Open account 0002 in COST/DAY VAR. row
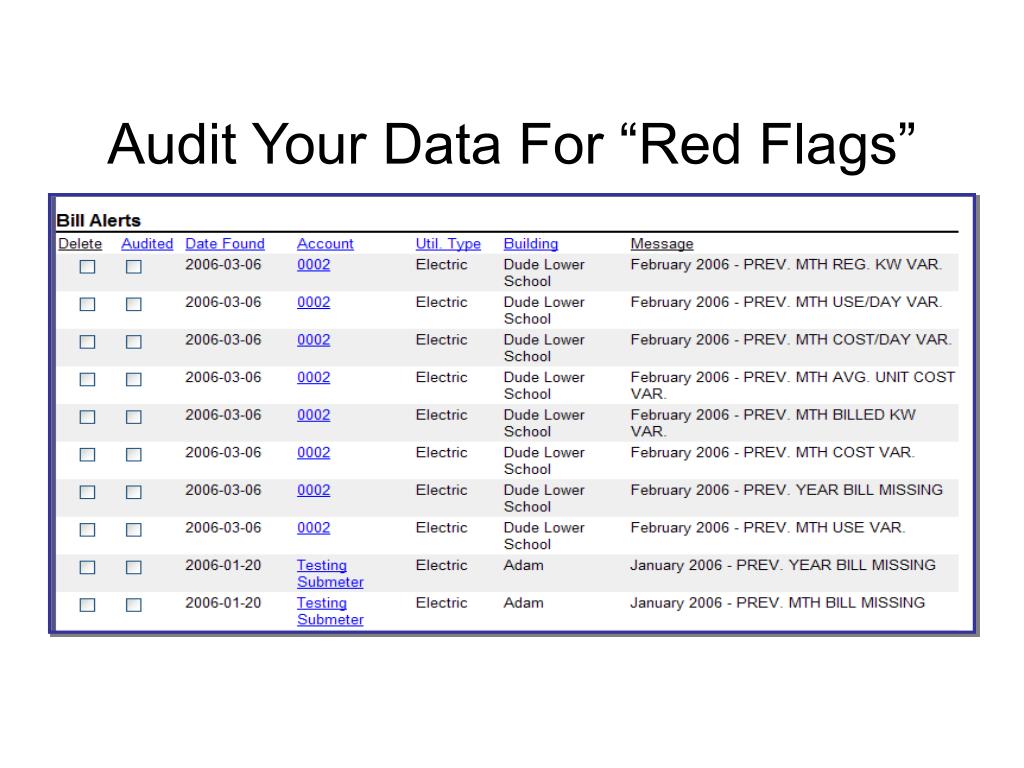The width and height of the screenshot is (1024, 768). tap(313, 340)
